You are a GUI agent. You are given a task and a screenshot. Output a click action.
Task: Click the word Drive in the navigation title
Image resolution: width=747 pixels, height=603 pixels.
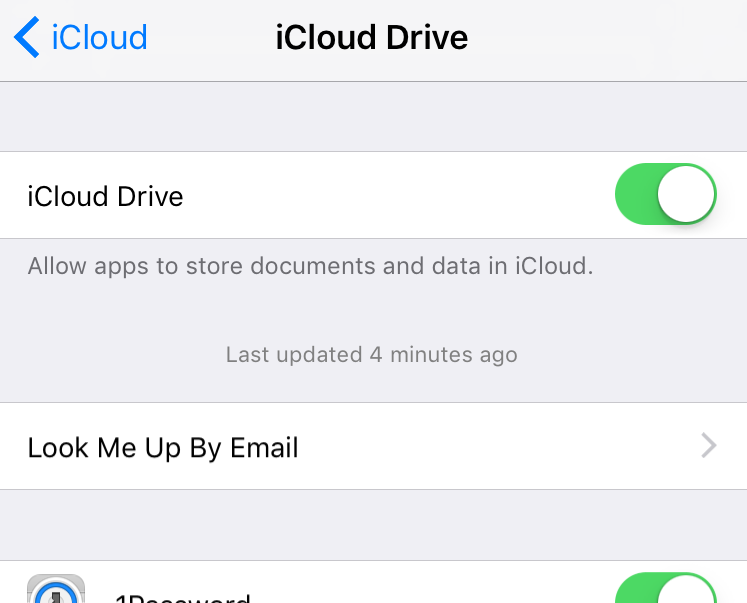tap(427, 37)
